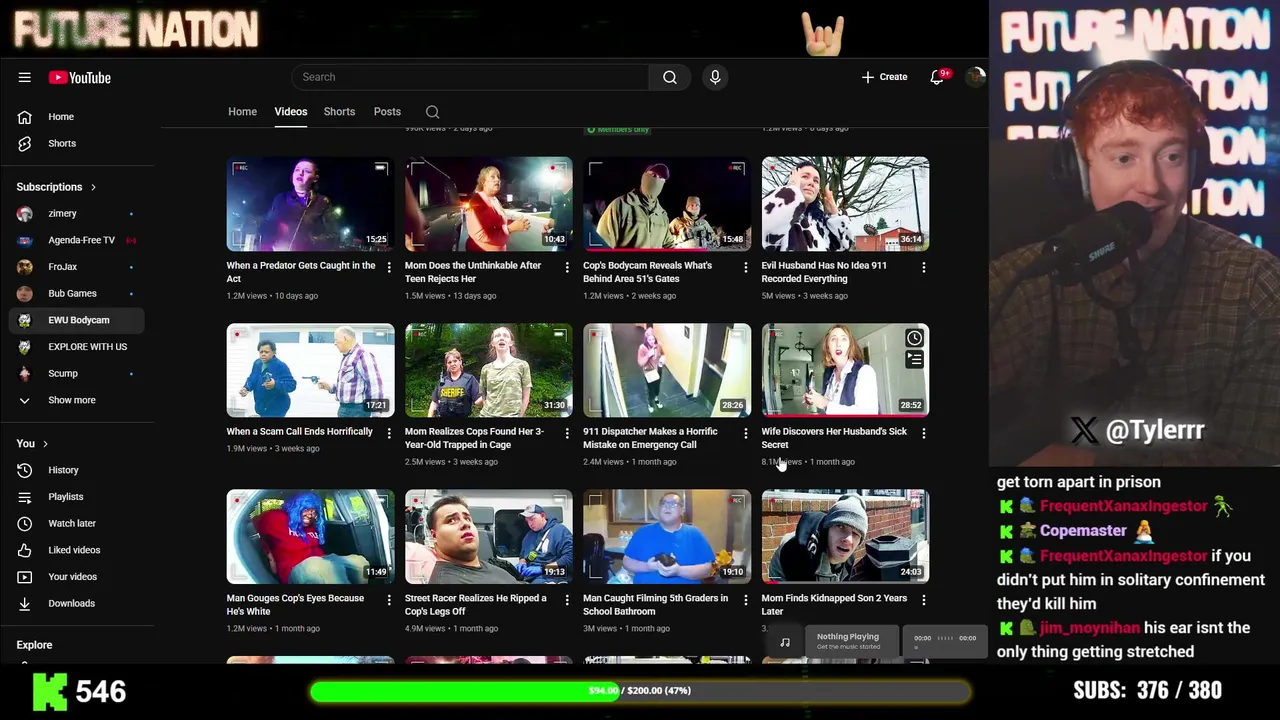Switch to the channel Home tab

242,112
